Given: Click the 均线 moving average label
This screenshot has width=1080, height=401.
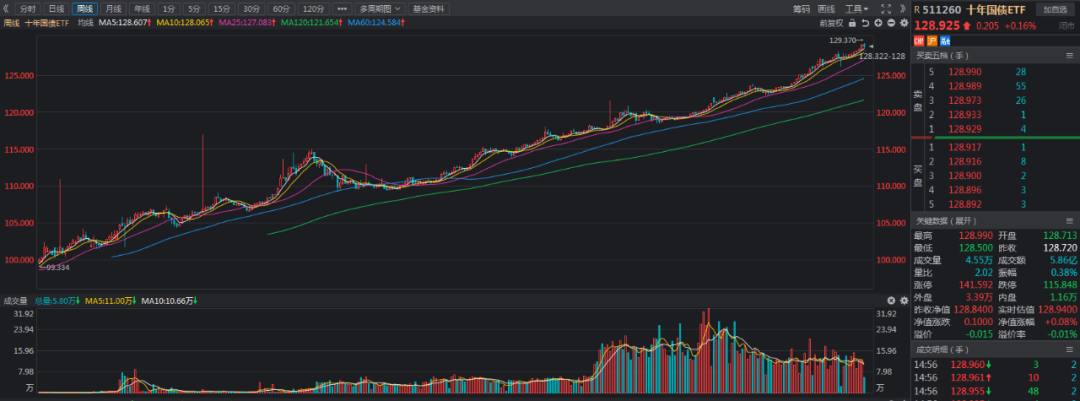Looking at the screenshot, I should point(85,23).
